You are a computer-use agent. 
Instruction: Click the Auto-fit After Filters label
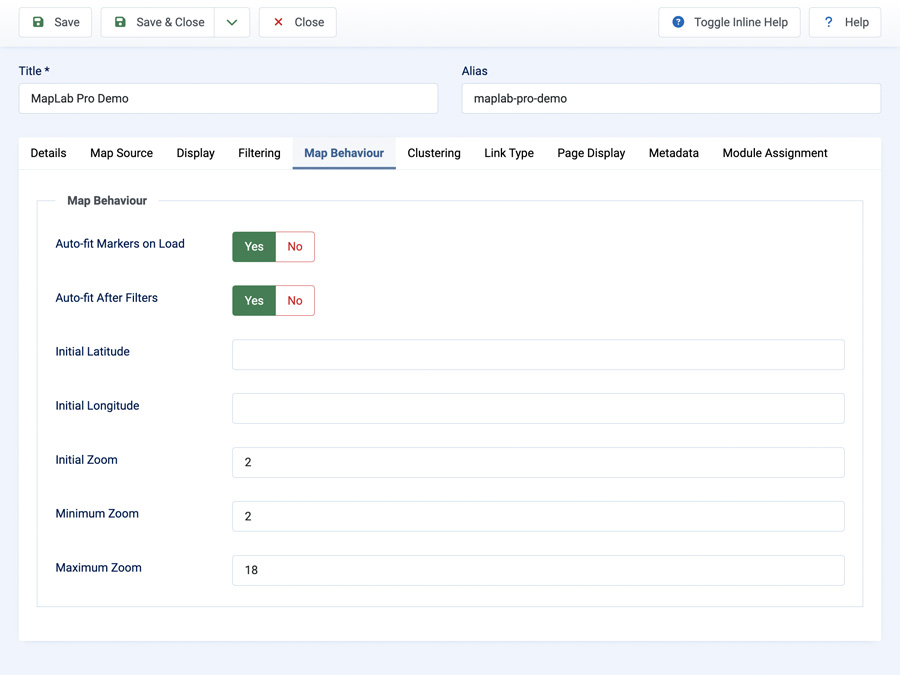(106, 298)
